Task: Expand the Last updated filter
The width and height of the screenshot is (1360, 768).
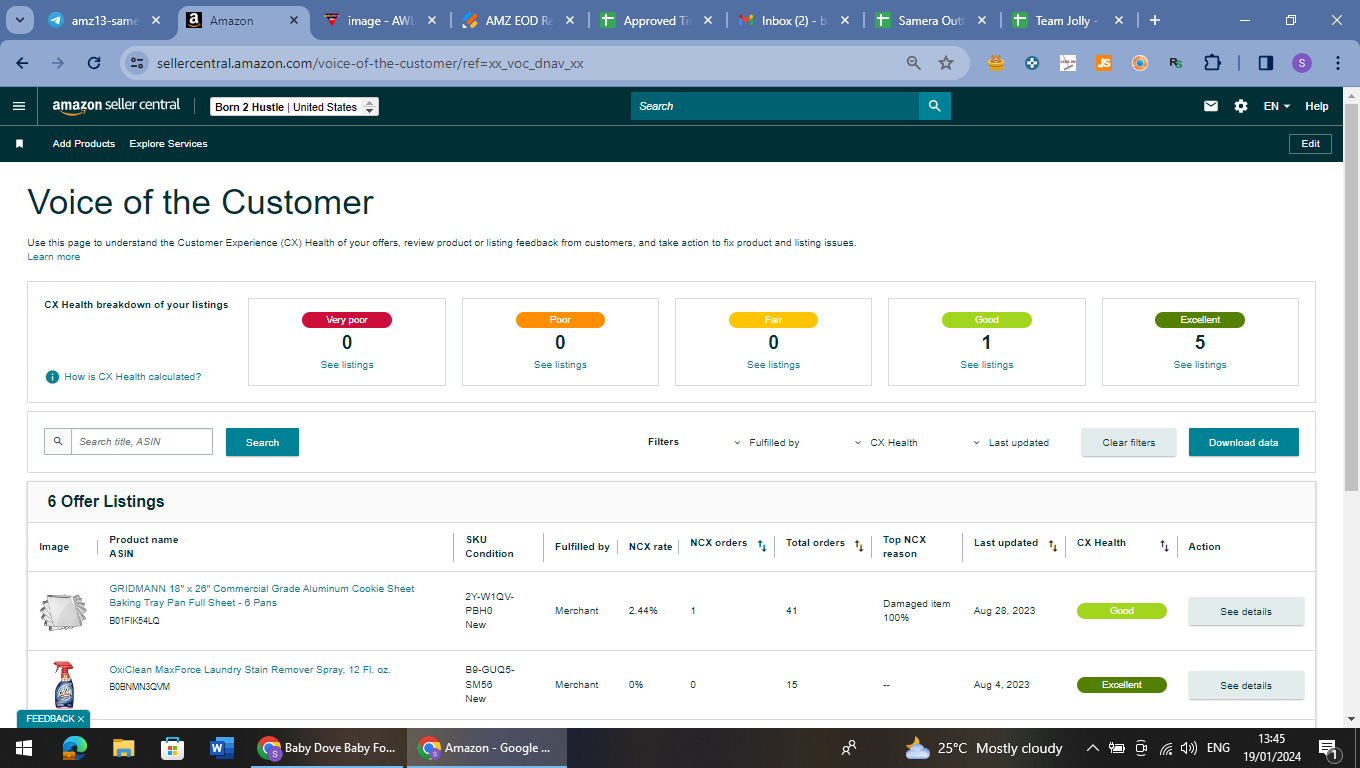Action: point(1011,442)
